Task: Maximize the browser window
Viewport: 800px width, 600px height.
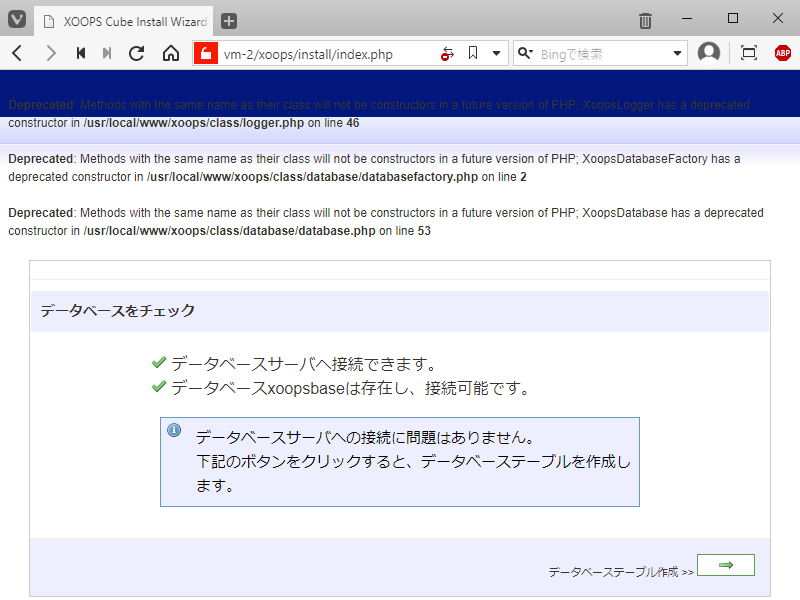Action: point(733,18)
